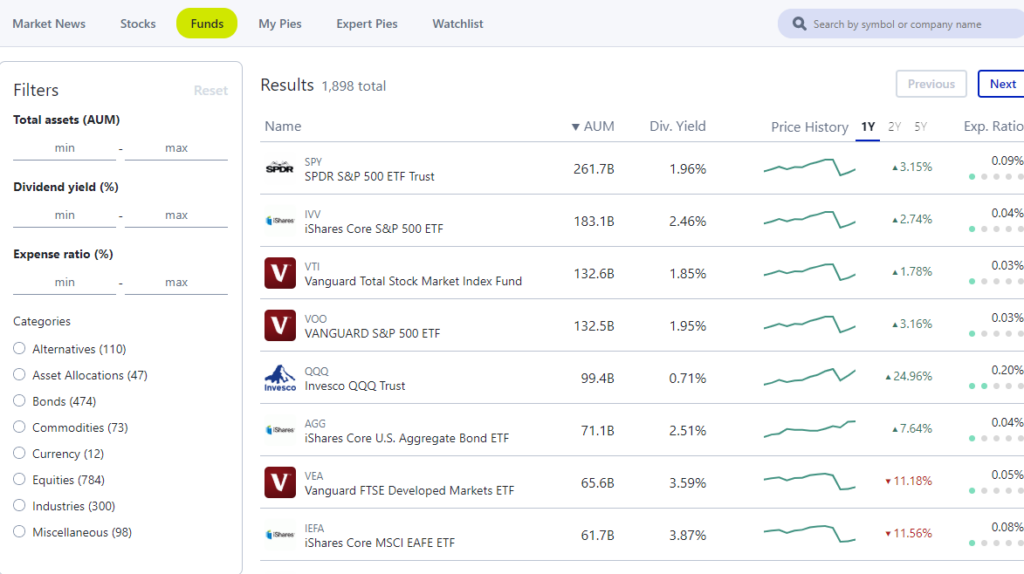Click the Vanguard logo beside VEA
Screen dimensions: 1024x574
point(280,482)
